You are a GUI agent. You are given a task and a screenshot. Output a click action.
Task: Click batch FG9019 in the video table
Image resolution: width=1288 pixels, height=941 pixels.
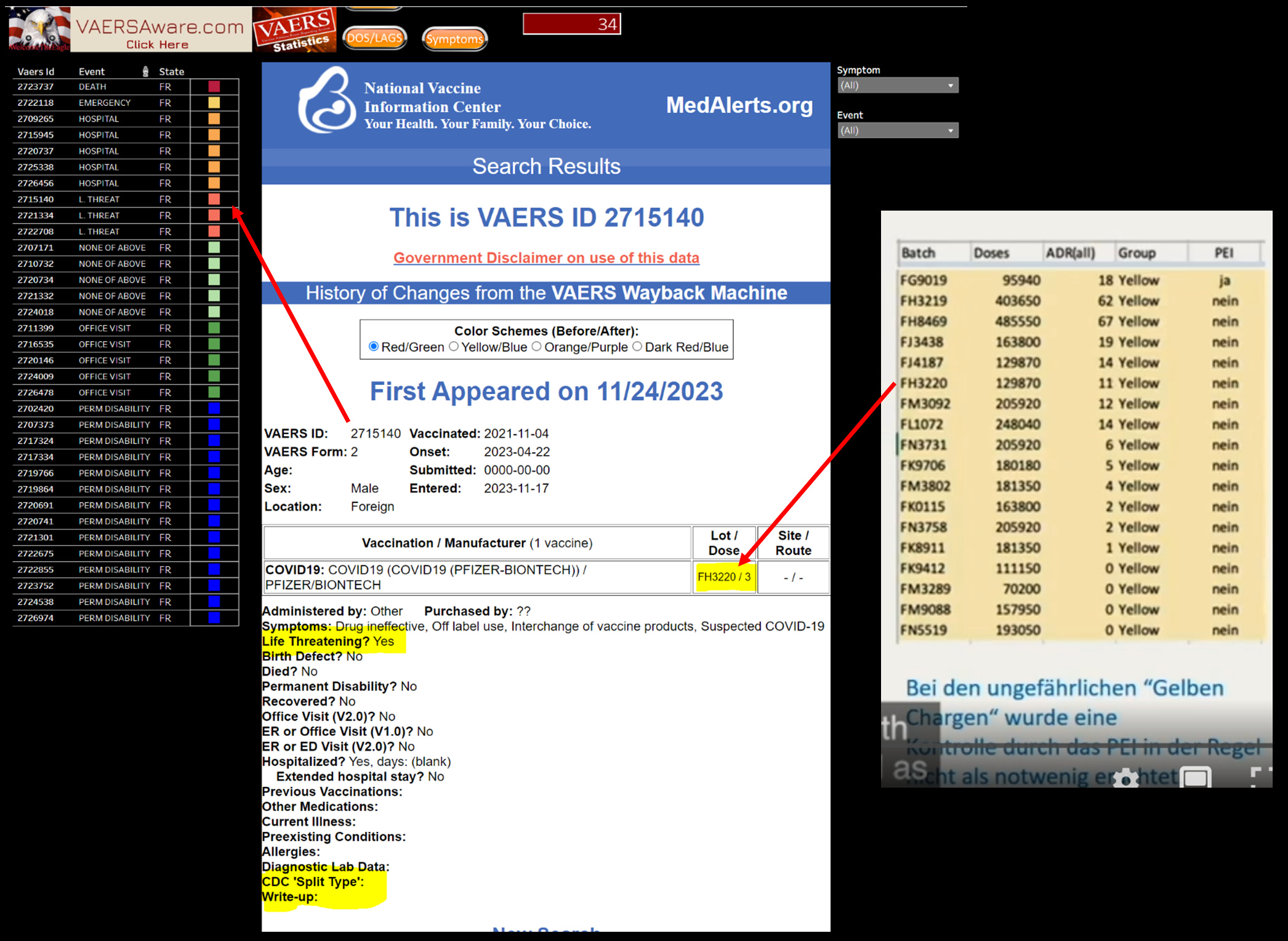pyautogui.click(x=924, y=280)
